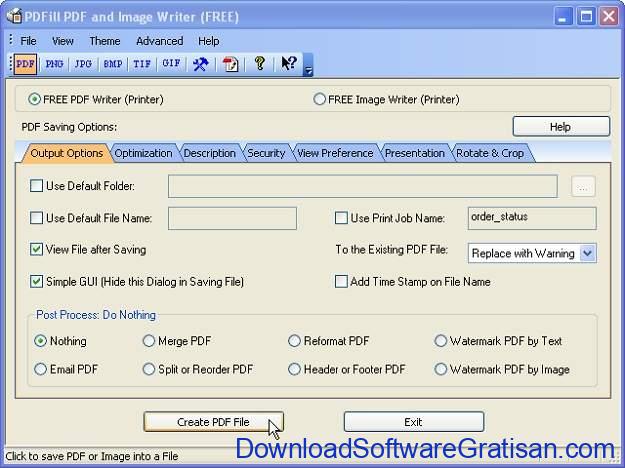Minimize the PDFill window
The width and height of the screenshot is (625, 468).
(x=563, y=17)
